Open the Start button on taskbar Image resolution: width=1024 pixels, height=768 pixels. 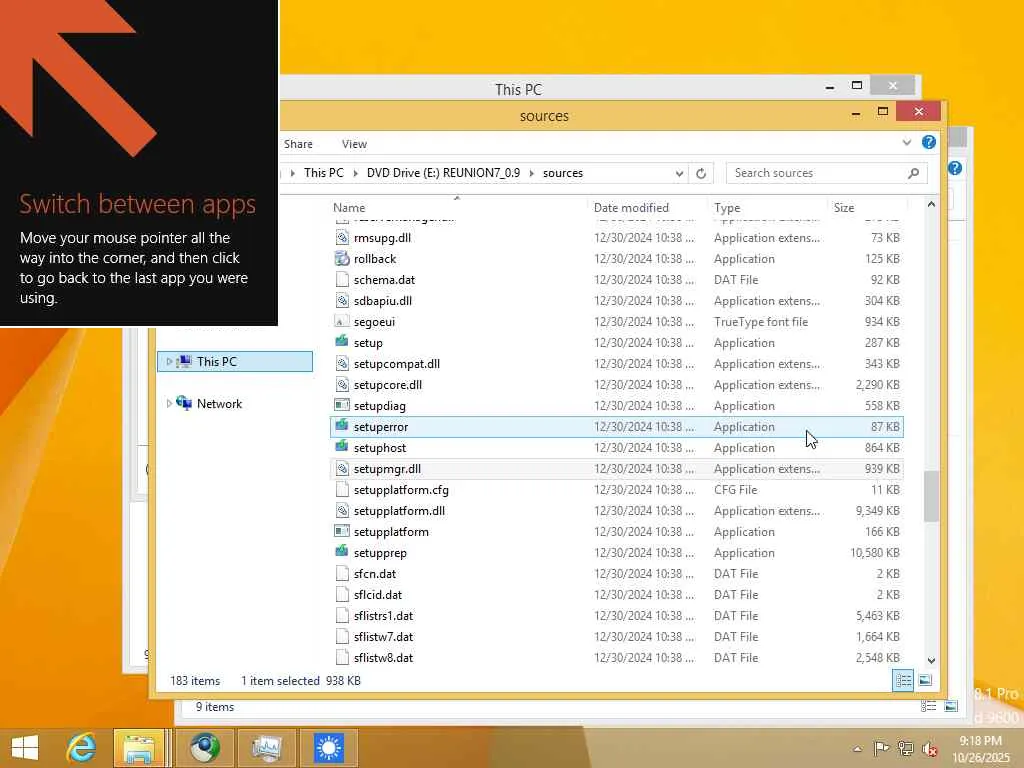click(x=25, y=748)
